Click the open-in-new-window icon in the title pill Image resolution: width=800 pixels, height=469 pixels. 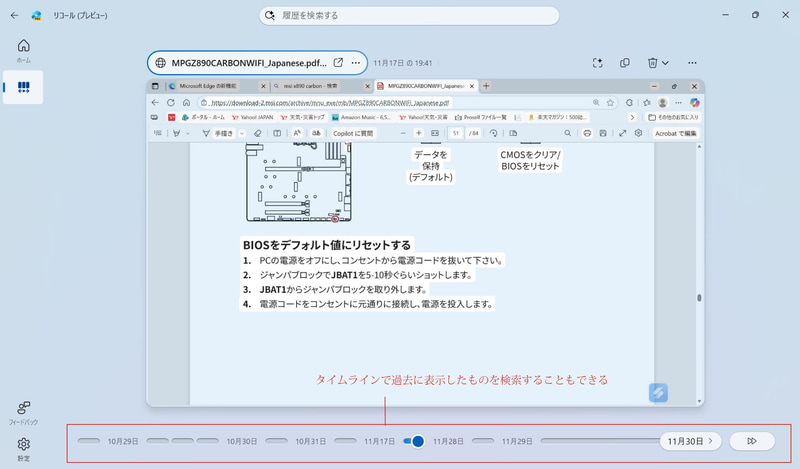pyautogui.click(x=338, y=63)
